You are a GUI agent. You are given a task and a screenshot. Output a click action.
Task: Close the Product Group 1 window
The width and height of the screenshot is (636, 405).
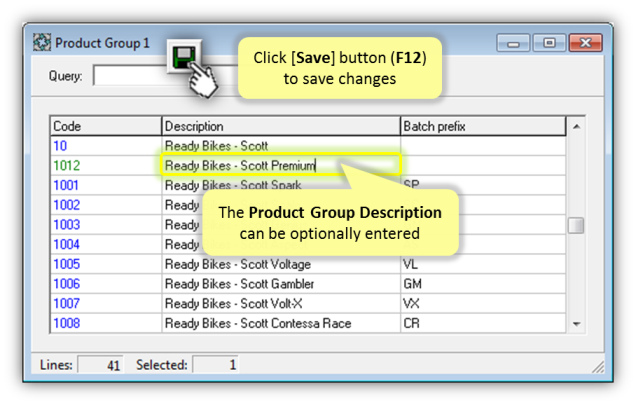585,43
